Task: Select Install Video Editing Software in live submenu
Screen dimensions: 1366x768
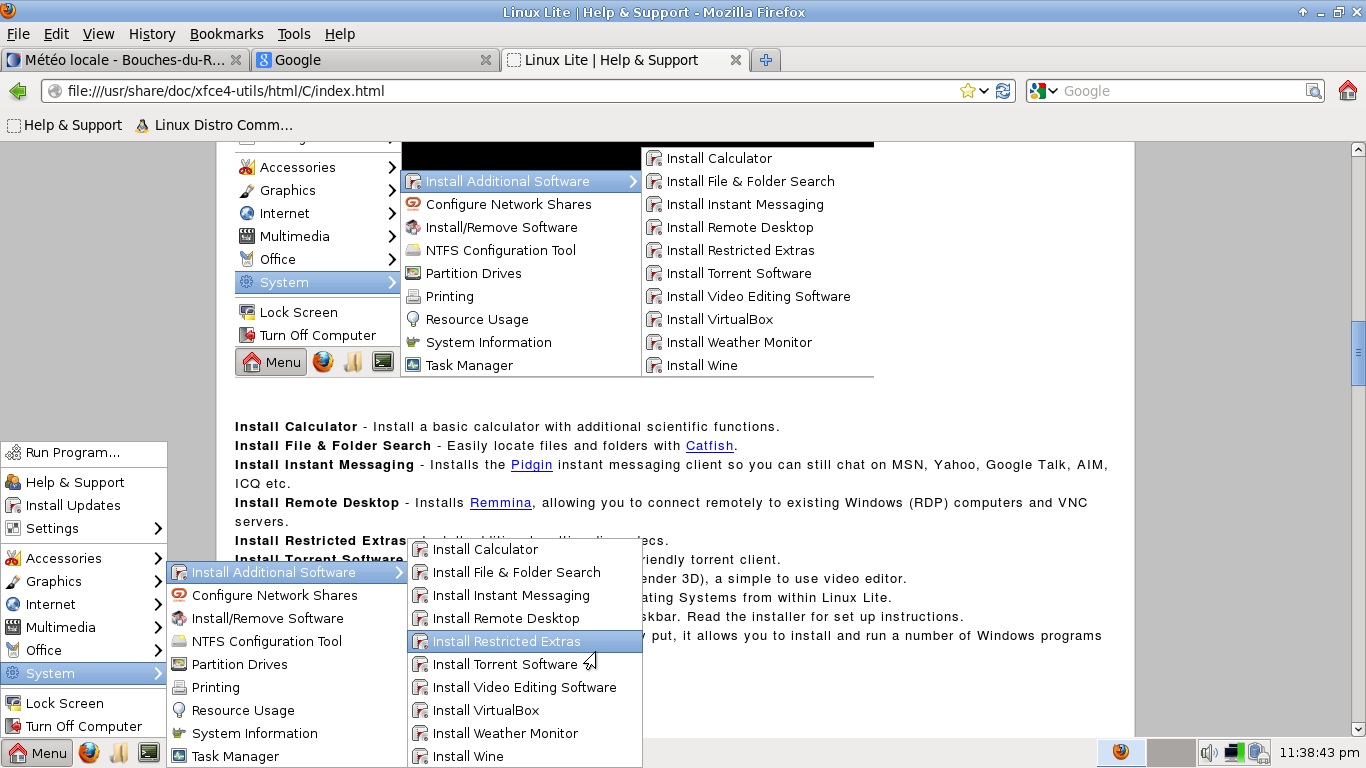Action: [x=525, y=687]
